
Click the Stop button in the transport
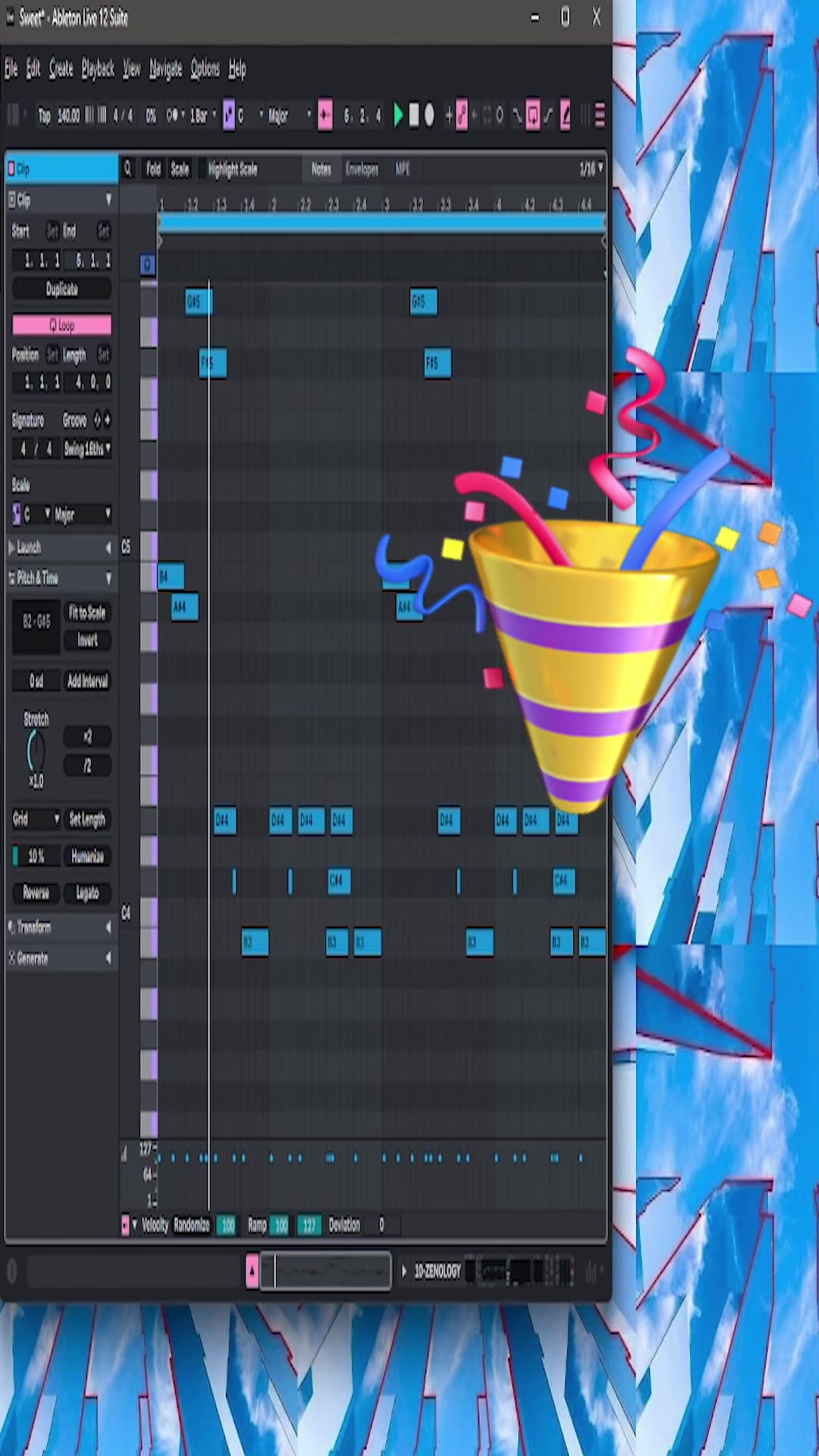click(413, 115)
